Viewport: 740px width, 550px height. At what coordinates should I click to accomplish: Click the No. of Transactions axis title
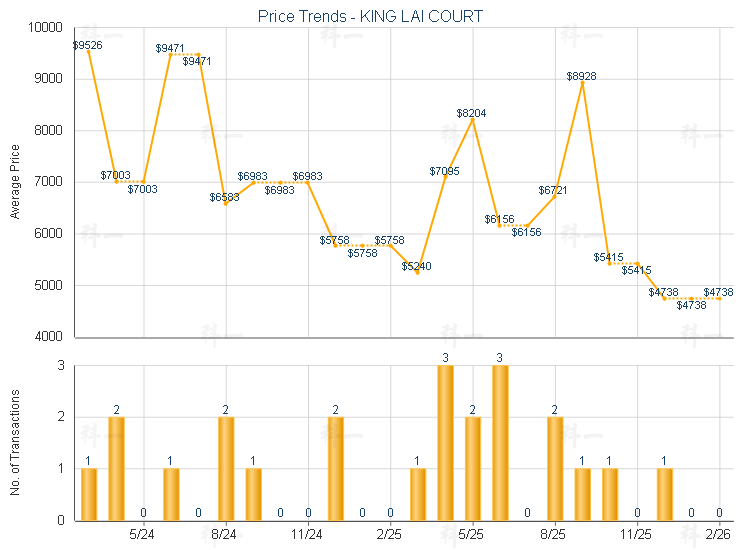click(x=15, y=442)
